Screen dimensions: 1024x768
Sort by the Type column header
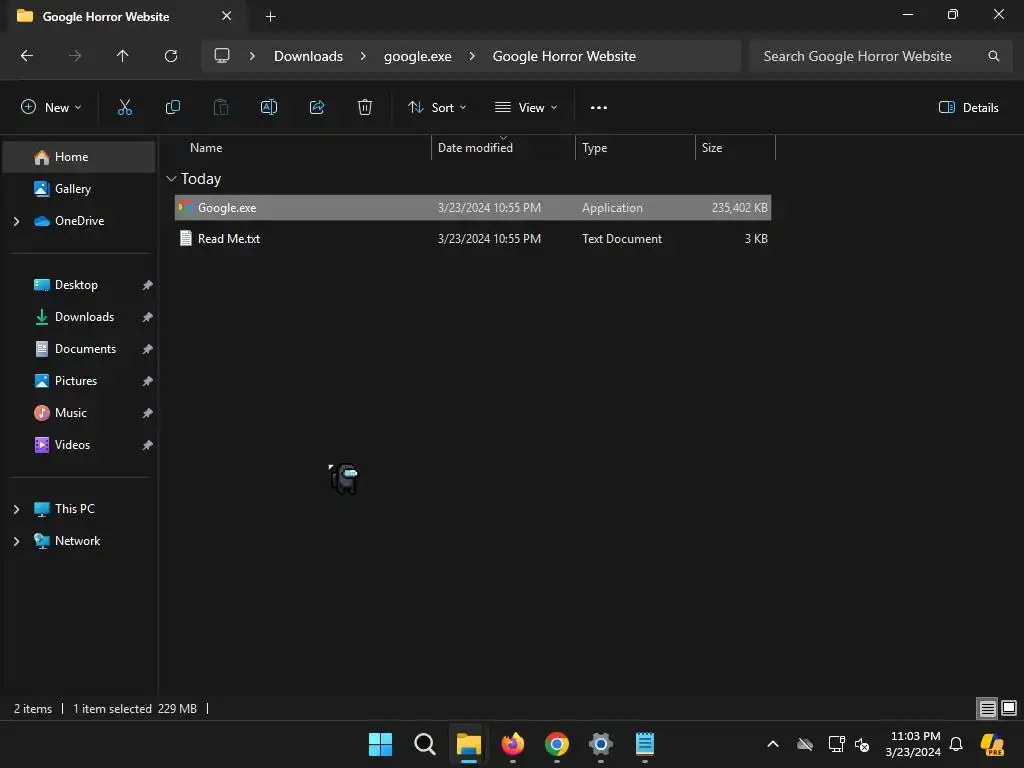coord(635,148)
